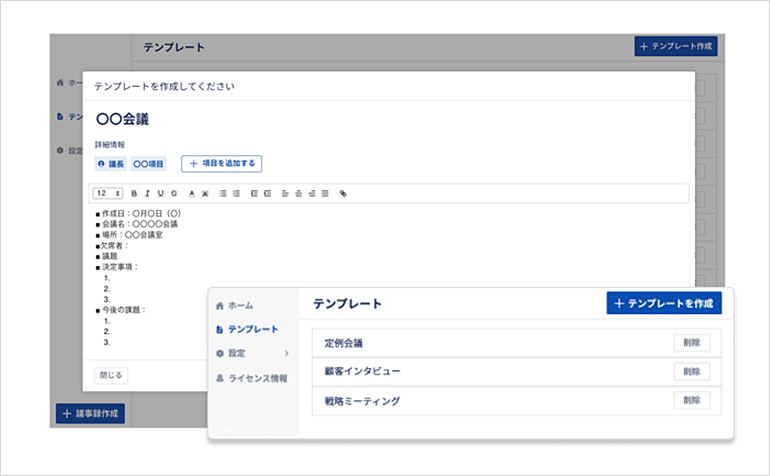Viewport: 770px width, 476px height.
Task: Justify text alignment
Action: pos(325,194)
